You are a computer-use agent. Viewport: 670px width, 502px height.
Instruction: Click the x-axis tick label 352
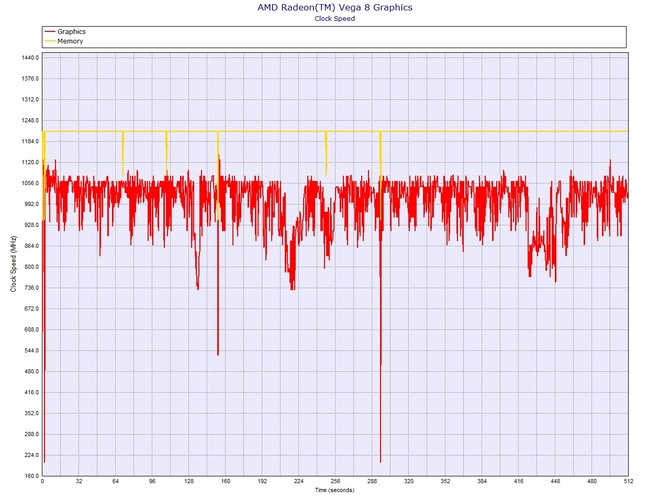tap(446, 481)
